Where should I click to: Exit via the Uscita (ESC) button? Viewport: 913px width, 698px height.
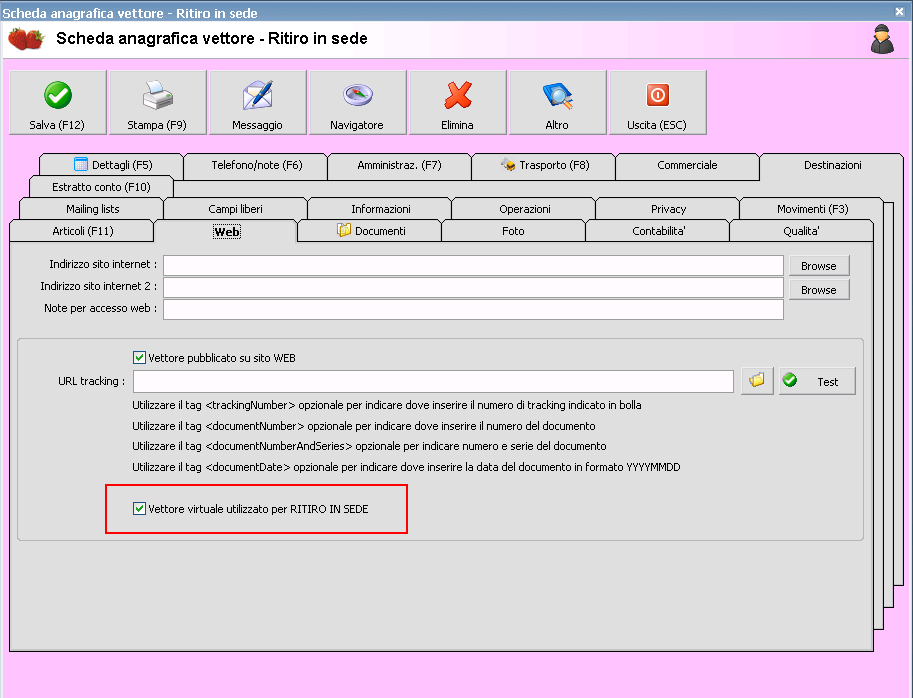pos(657,102)
